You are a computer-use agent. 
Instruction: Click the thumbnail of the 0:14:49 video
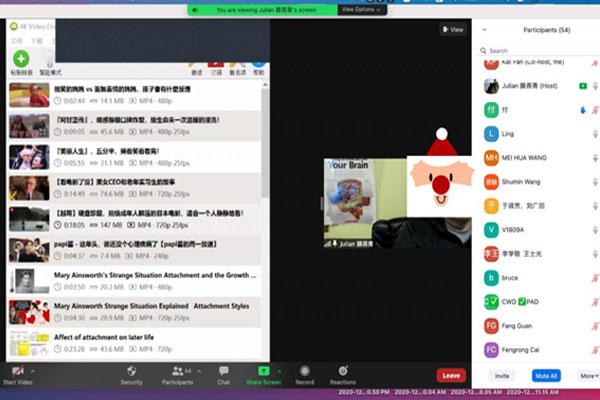click(x=29, y=188)
